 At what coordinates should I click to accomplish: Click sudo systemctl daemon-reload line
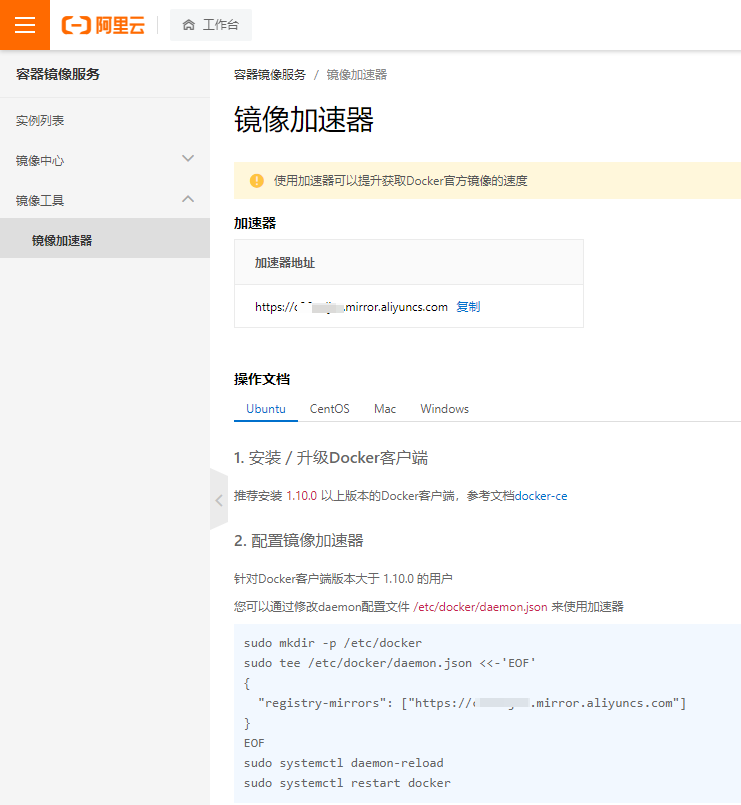point(344,763)
